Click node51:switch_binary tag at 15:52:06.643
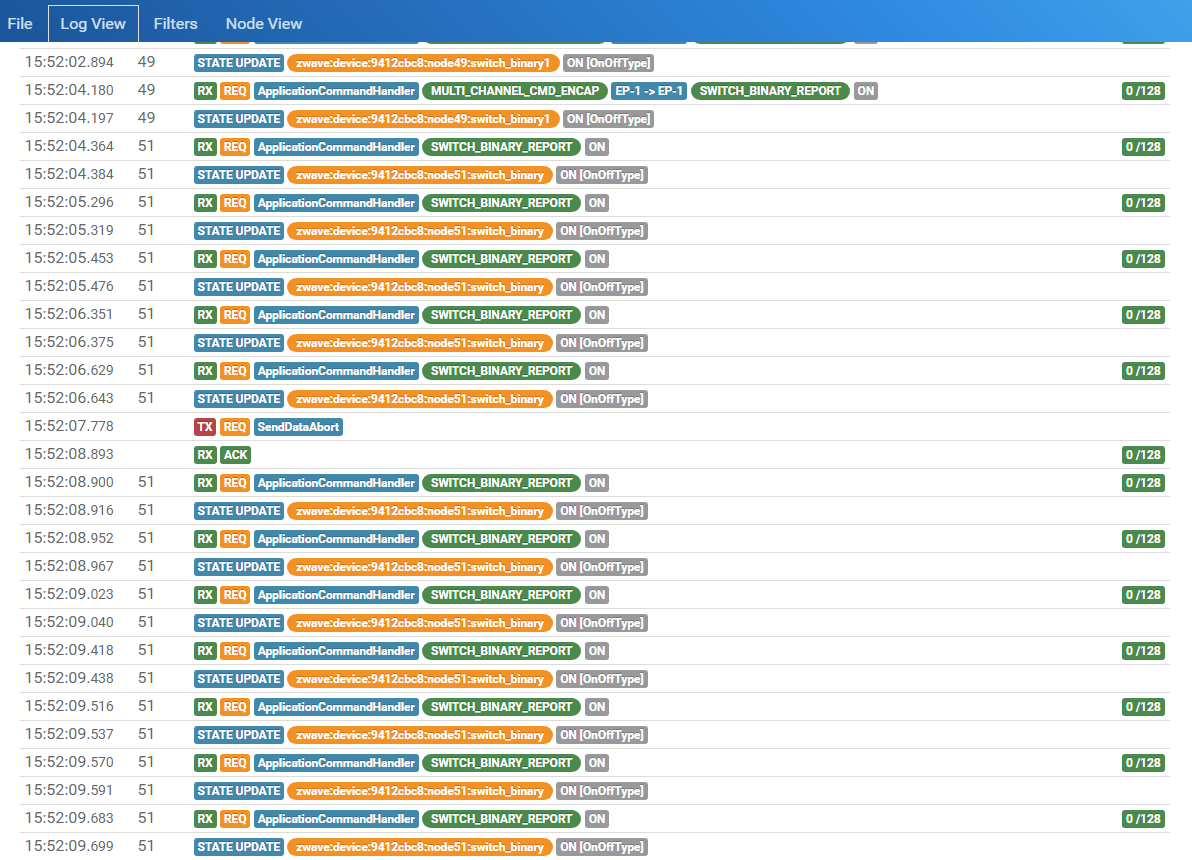The image size is (1192, 860). click(x=420, y=399)
